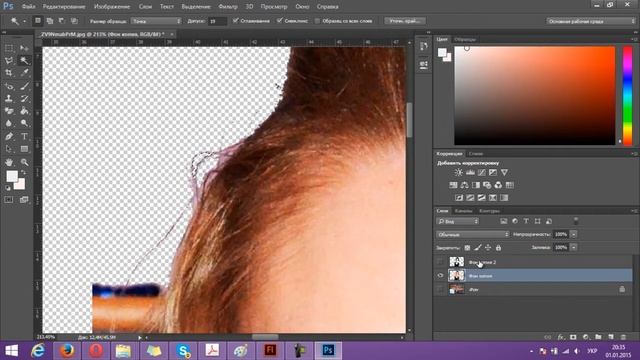Image resolution: width=640 pixels, height=360 pixels.
Task: Select the Path Selection tool
Action: [x=9, y=149]
